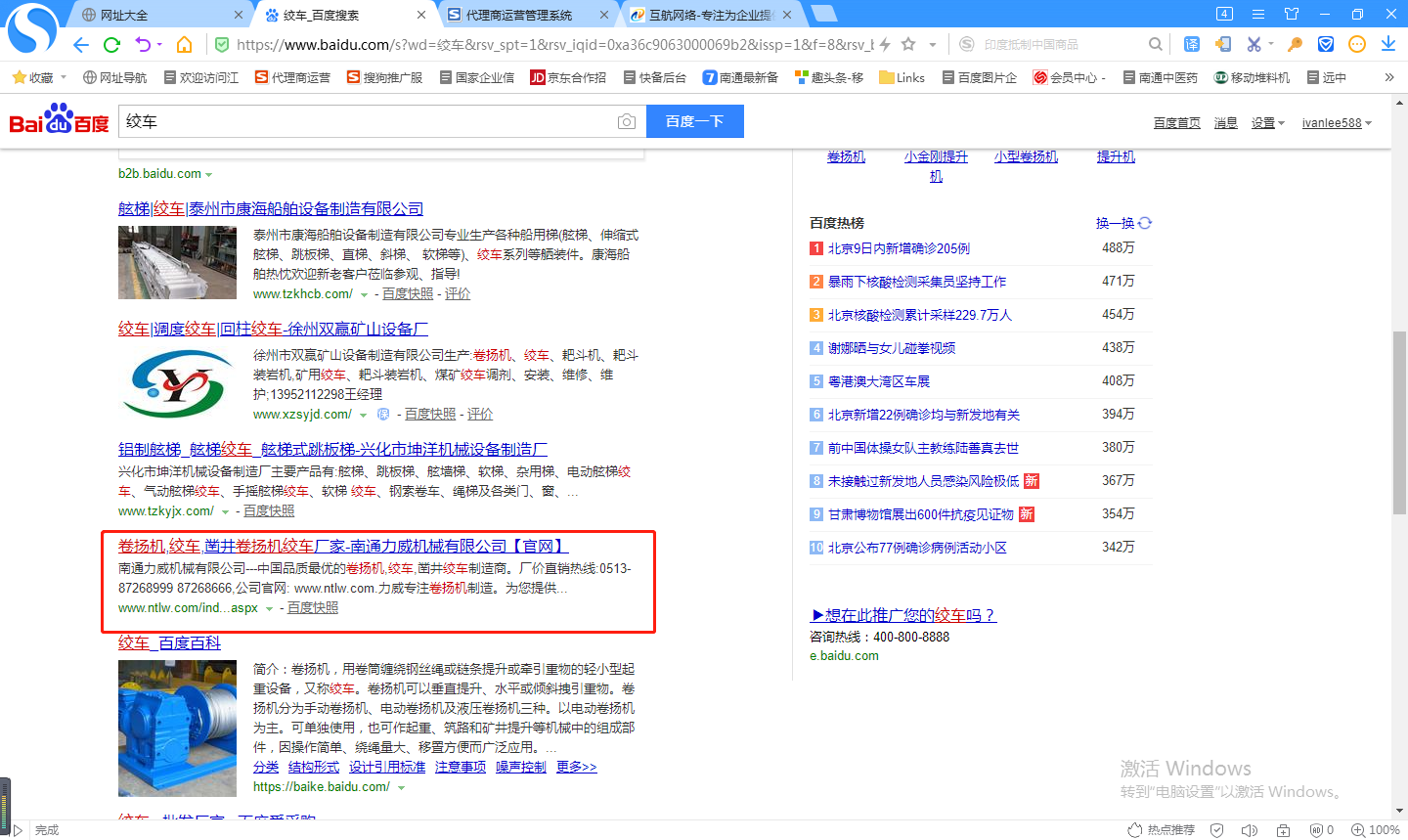Bookmark this page with the star icon
This screenshot has height=840, width=1408.
point(908,44)
